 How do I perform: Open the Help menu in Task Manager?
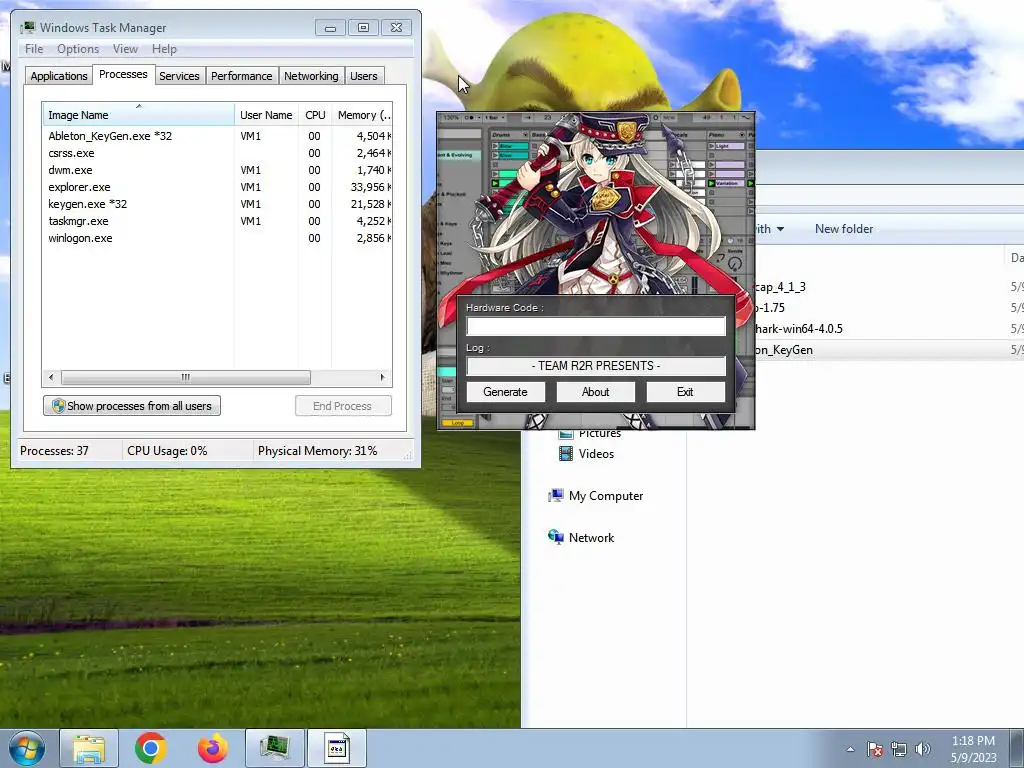click(x=164, y=49)
